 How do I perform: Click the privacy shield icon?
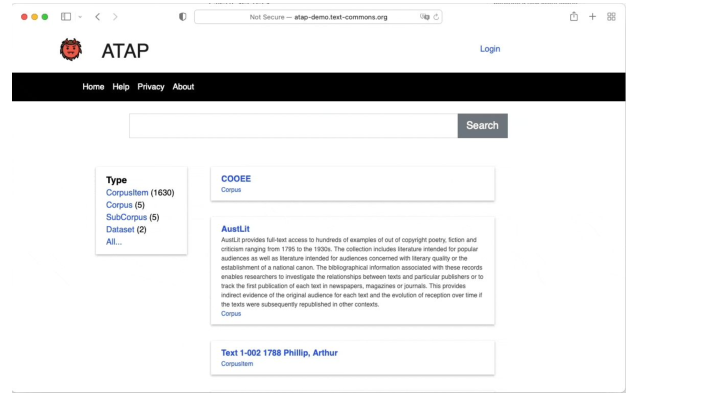coord(181,17)
